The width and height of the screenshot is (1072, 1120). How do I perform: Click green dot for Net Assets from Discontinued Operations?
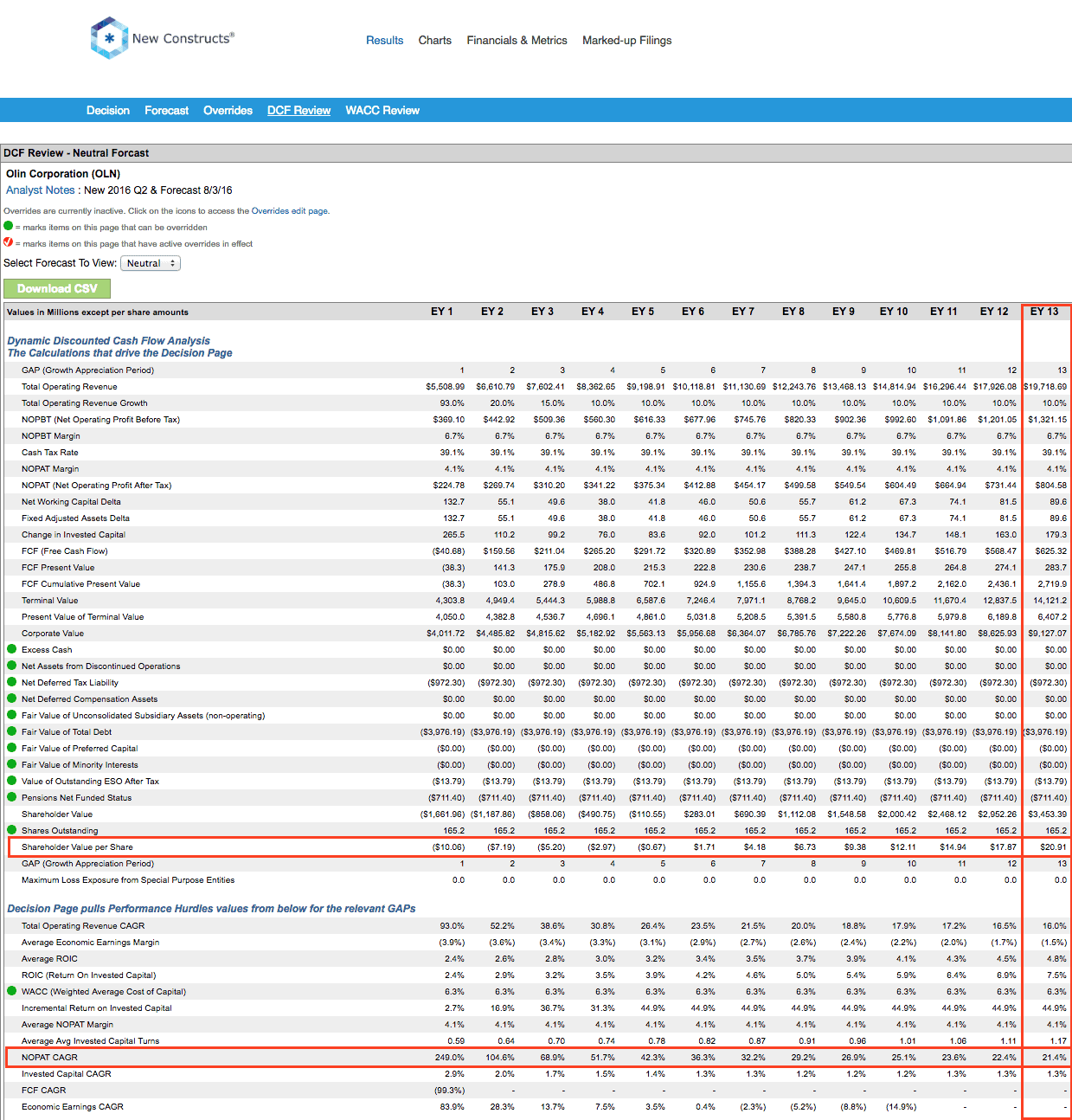click(x=12, y=666)
